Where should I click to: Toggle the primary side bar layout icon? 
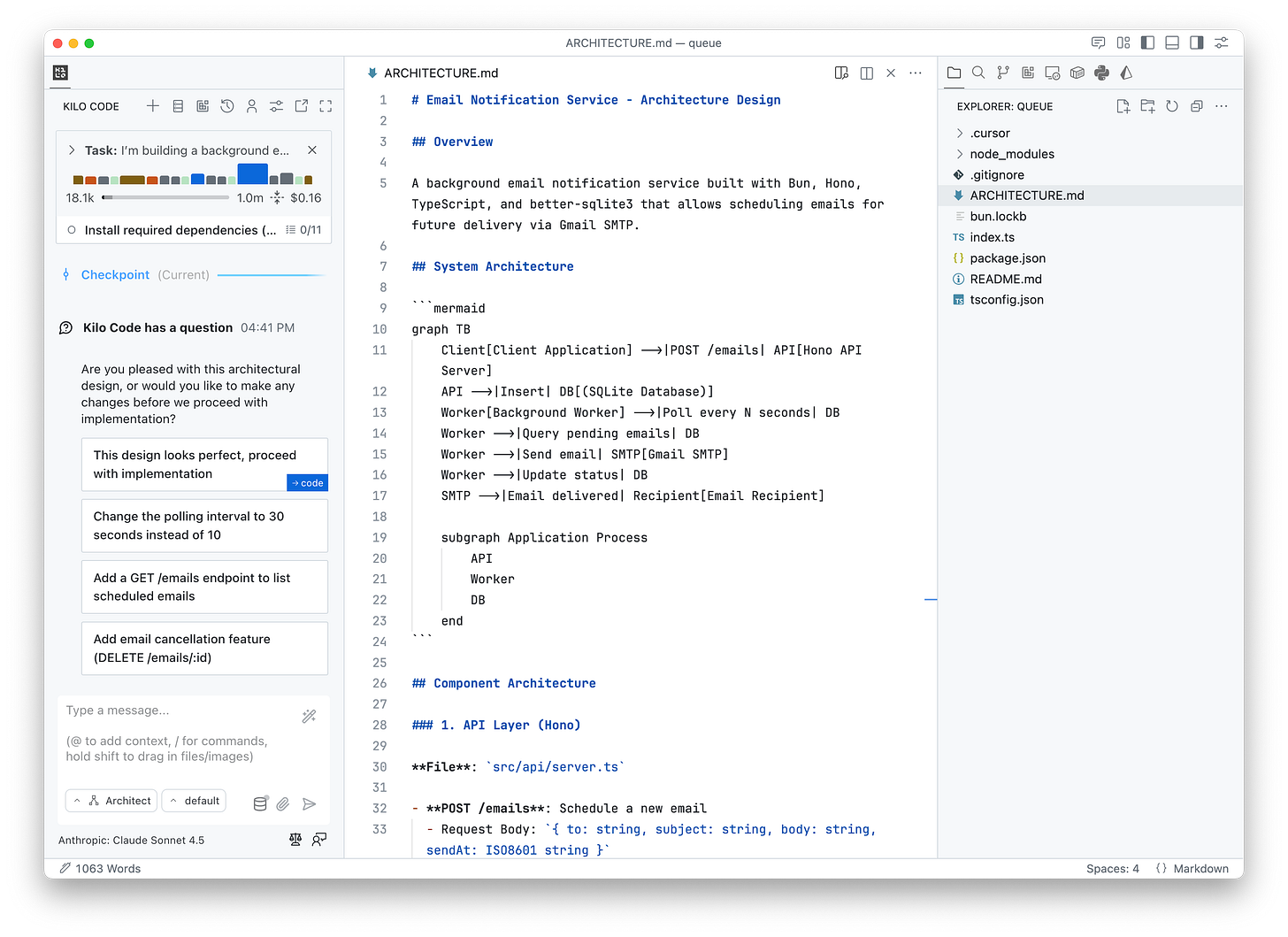(1147, 42)
